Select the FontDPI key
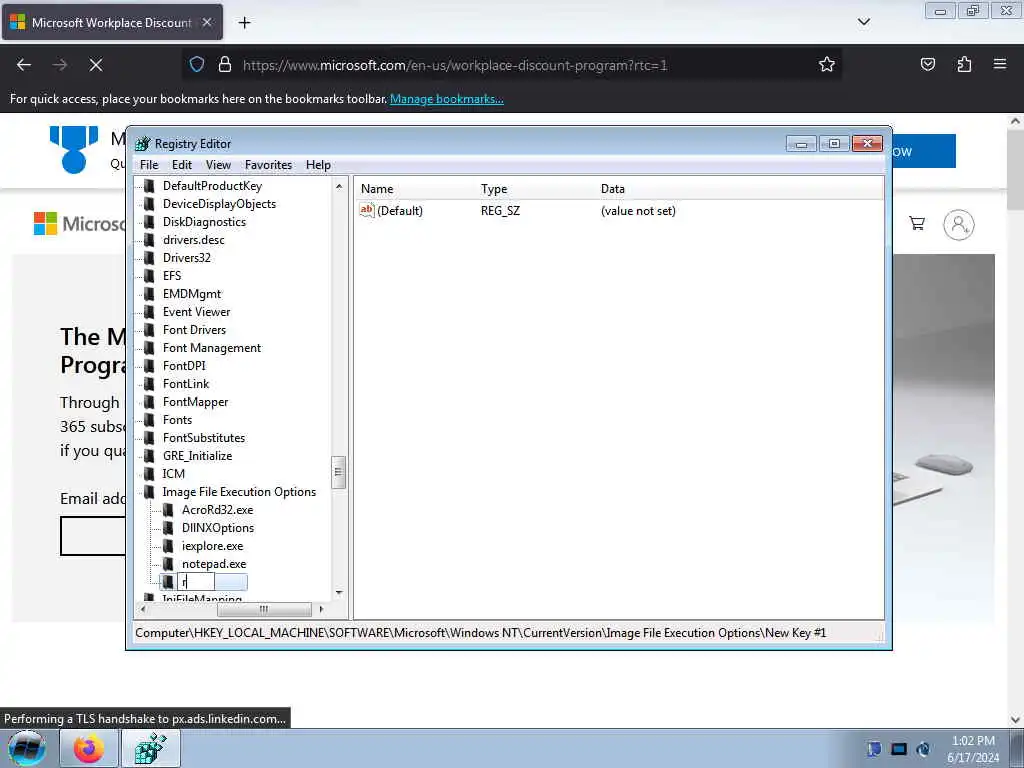The image size is (1024, 768). (184, 366)
